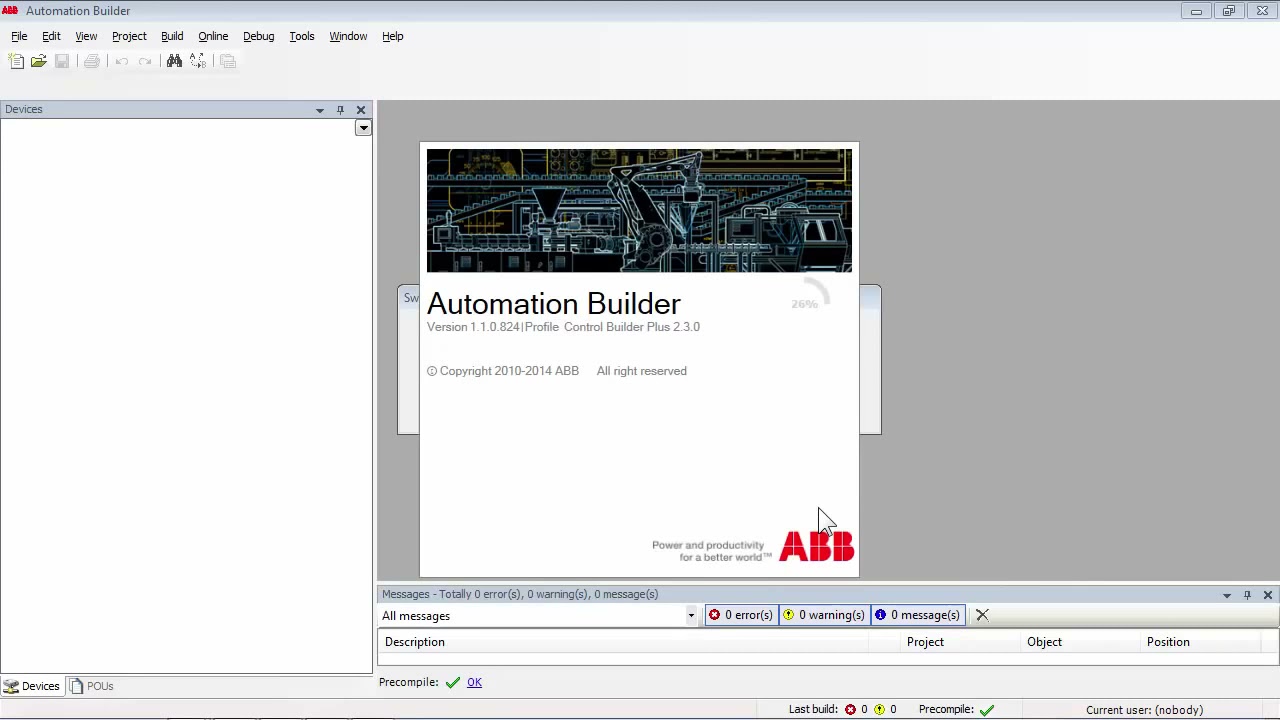Close the Messages panel
Screen dimensions: 1280x720
coord(1268,595)
